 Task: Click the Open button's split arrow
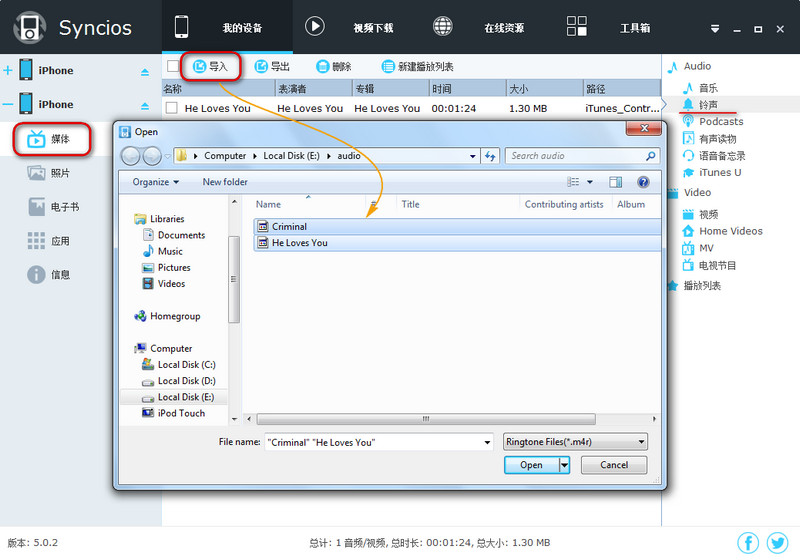pos(564,465)
